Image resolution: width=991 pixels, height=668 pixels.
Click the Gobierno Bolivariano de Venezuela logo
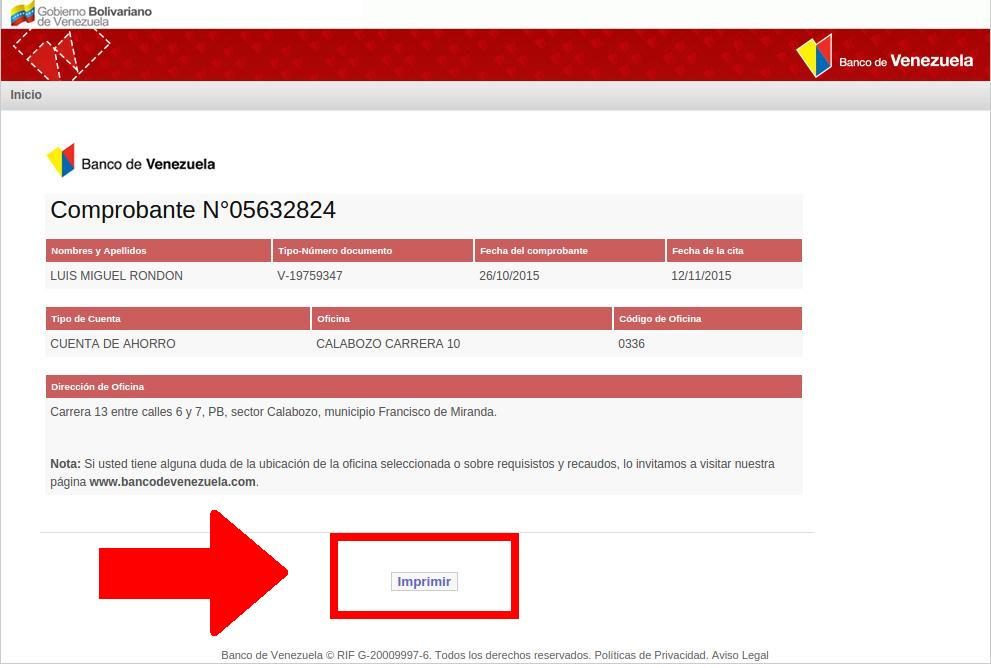click(82, 15)
